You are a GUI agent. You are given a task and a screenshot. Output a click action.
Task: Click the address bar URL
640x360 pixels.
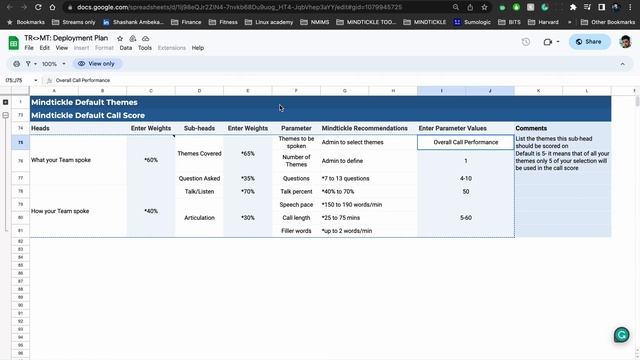[x=239, y=7]
